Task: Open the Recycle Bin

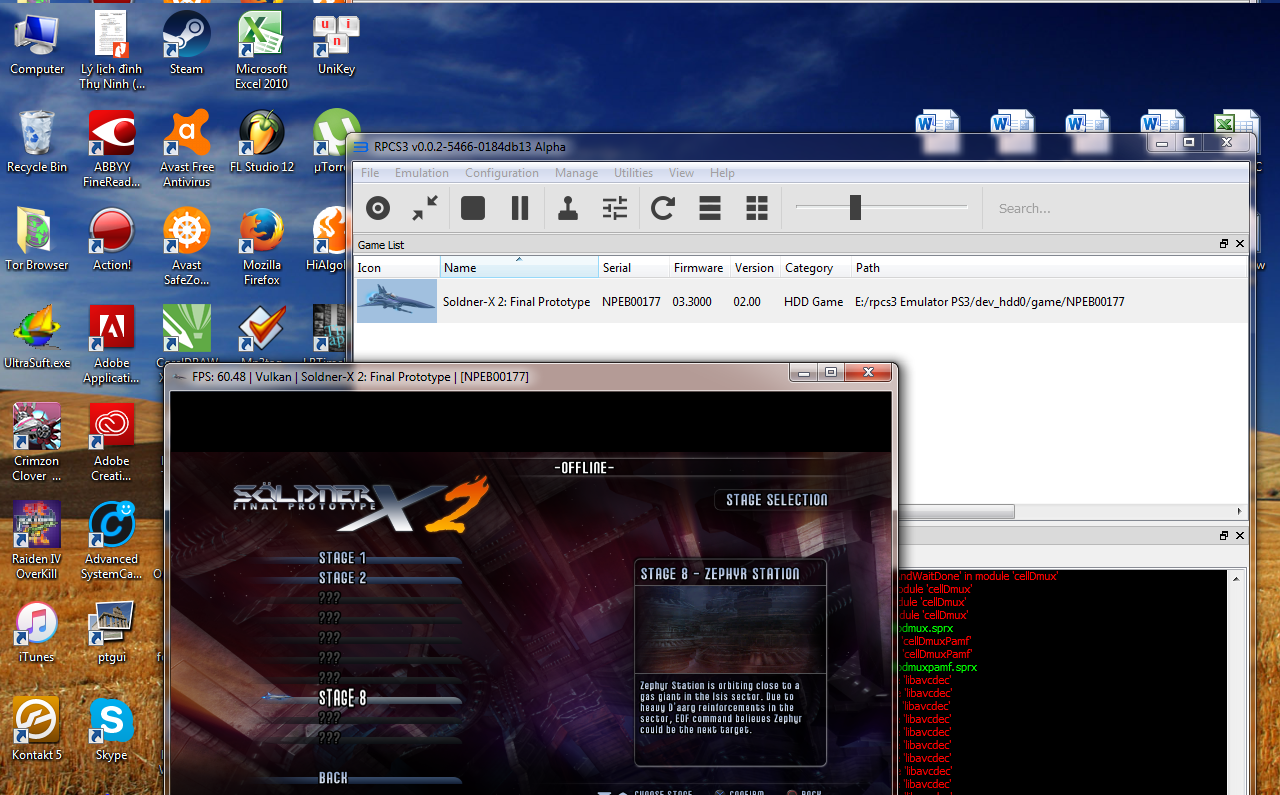Action: pos(37,142)
